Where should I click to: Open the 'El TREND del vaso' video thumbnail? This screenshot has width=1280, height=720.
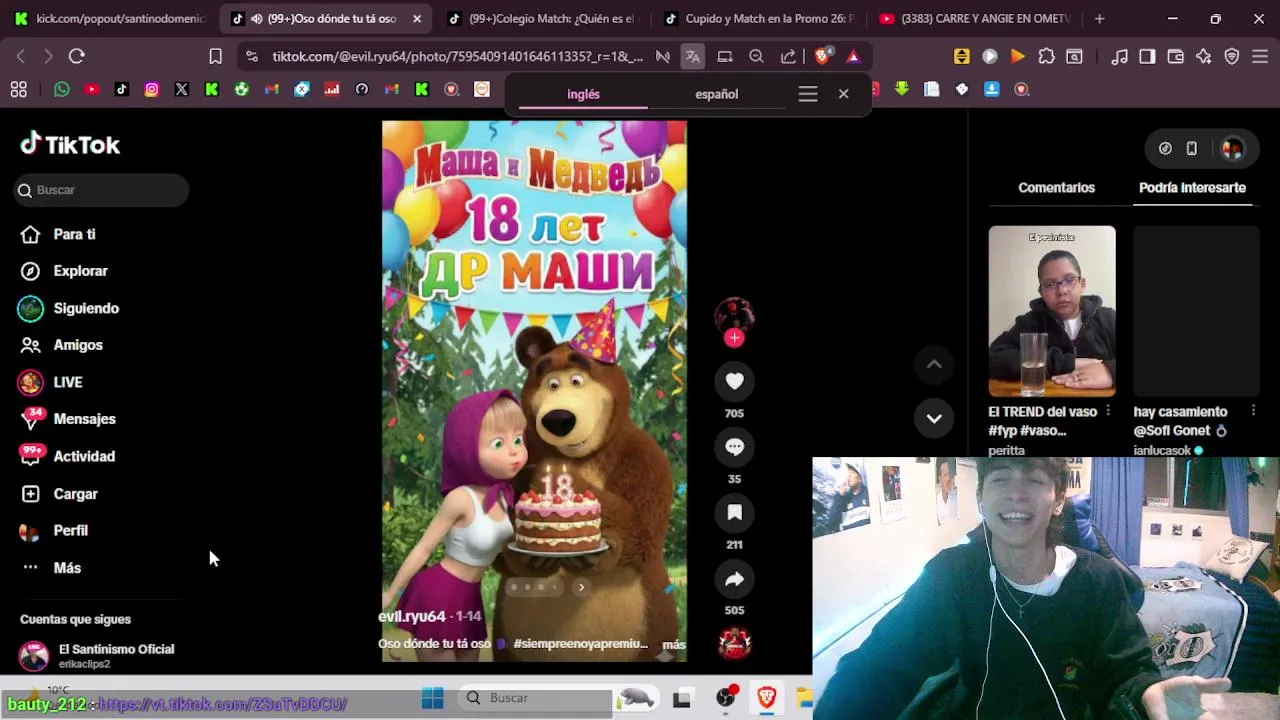[x=1052, y=311]
